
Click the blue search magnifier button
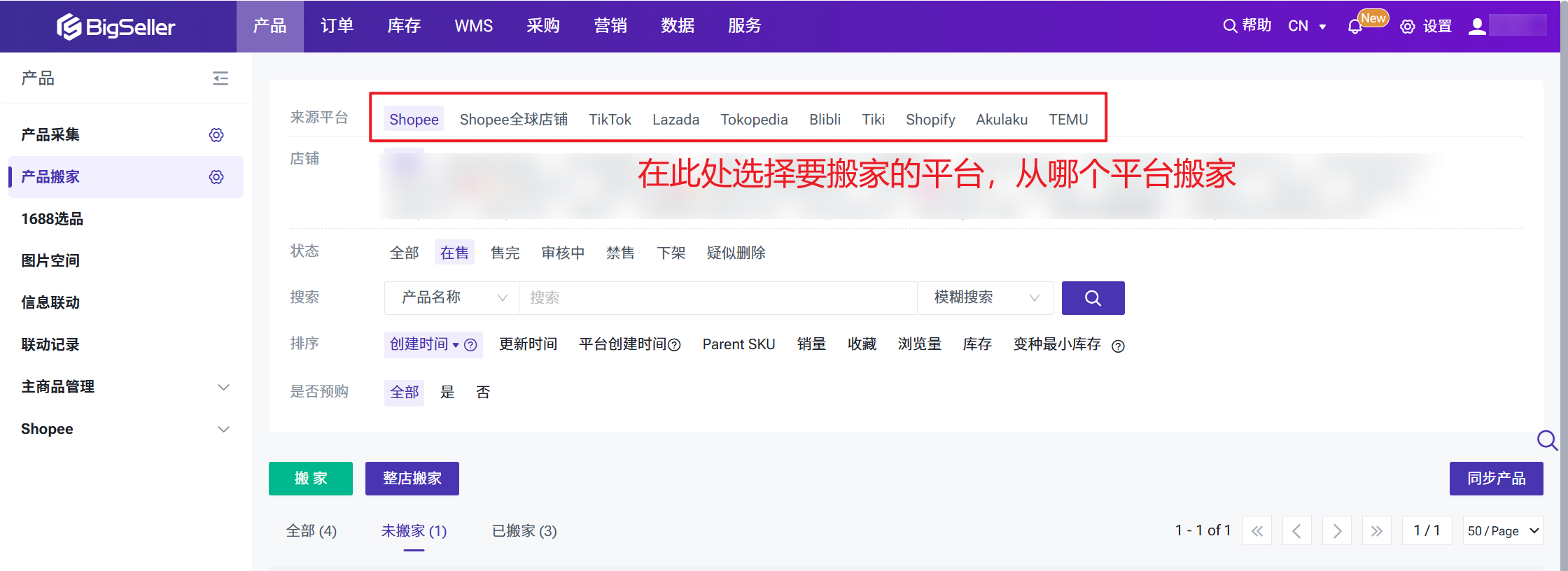point(1093,298)
